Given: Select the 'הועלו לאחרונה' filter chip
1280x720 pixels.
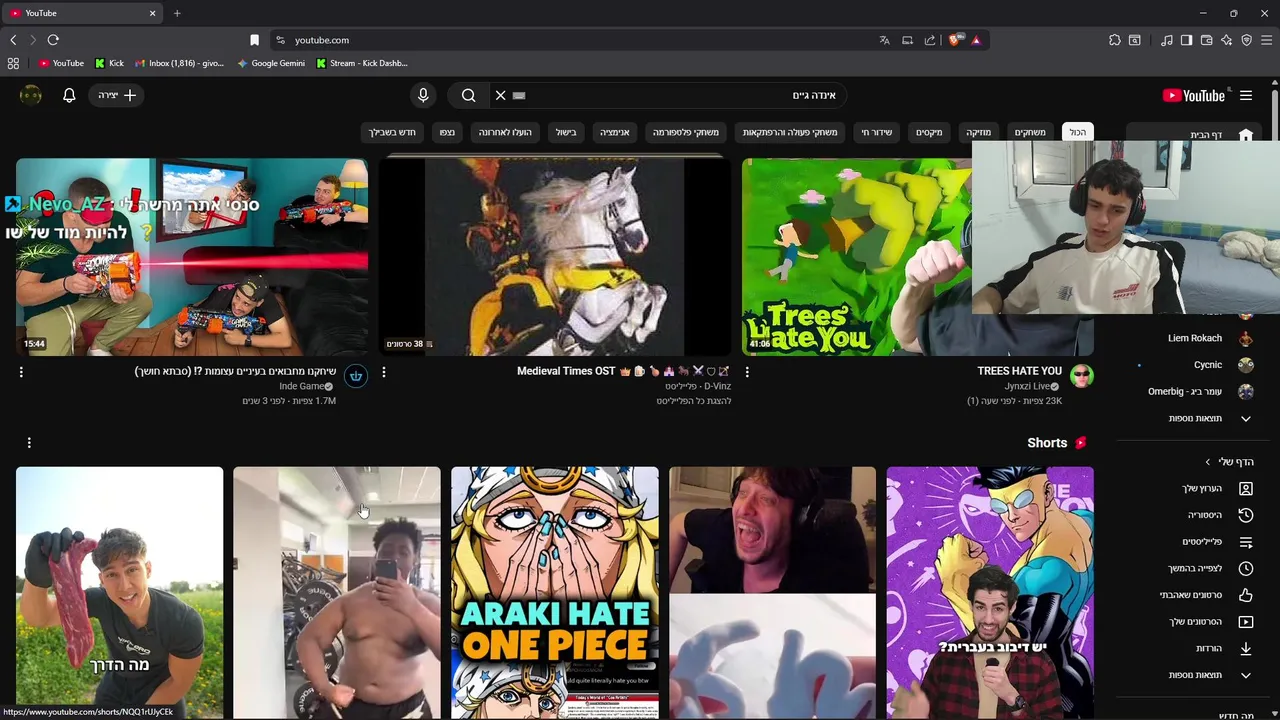Looking at the screenshot, I should 505,132.
